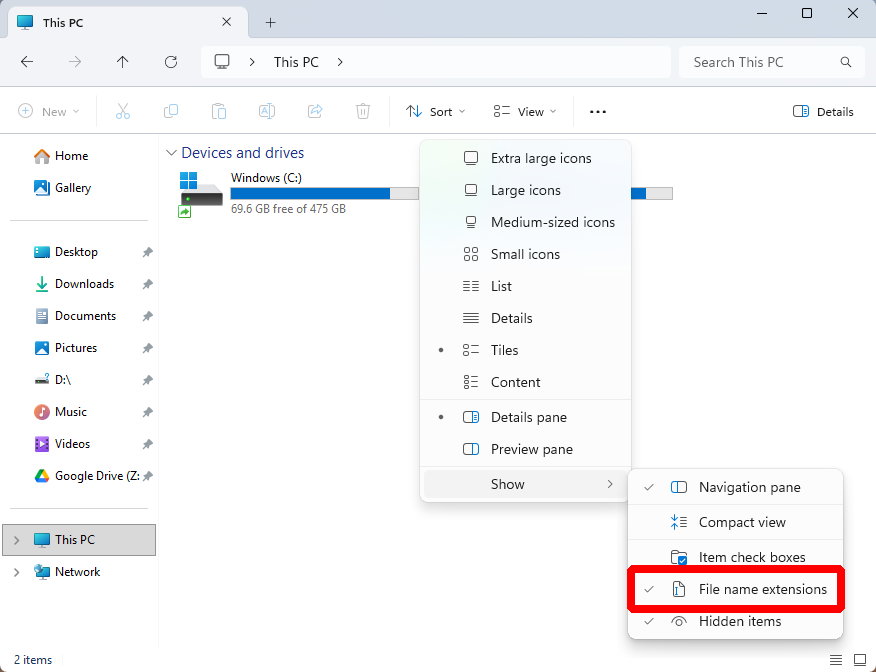Click the Rename icon in toolbar
The image size is (876, 672).
(x=267, y=111)
